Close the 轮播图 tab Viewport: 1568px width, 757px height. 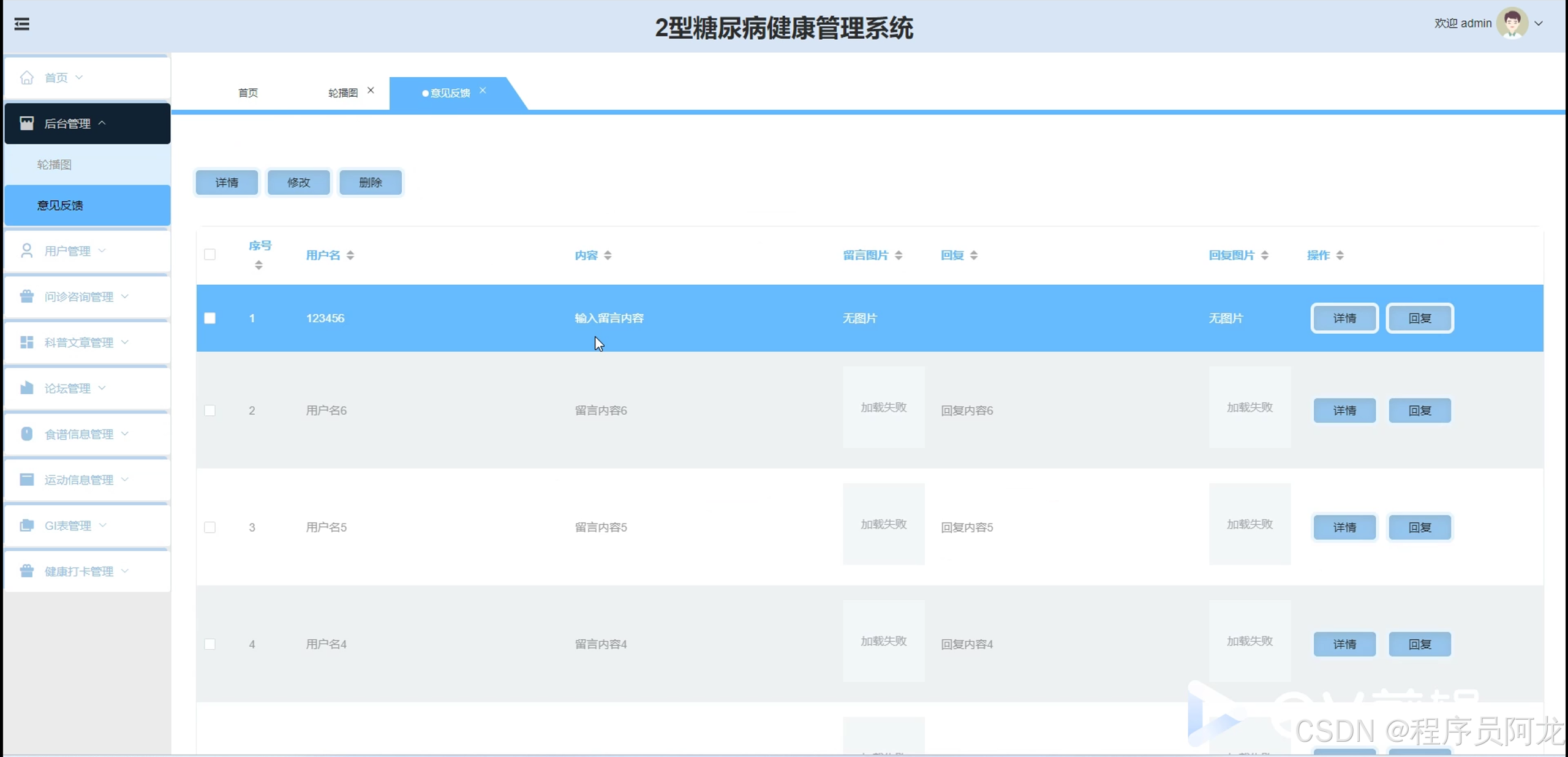[x=371, y=91]
